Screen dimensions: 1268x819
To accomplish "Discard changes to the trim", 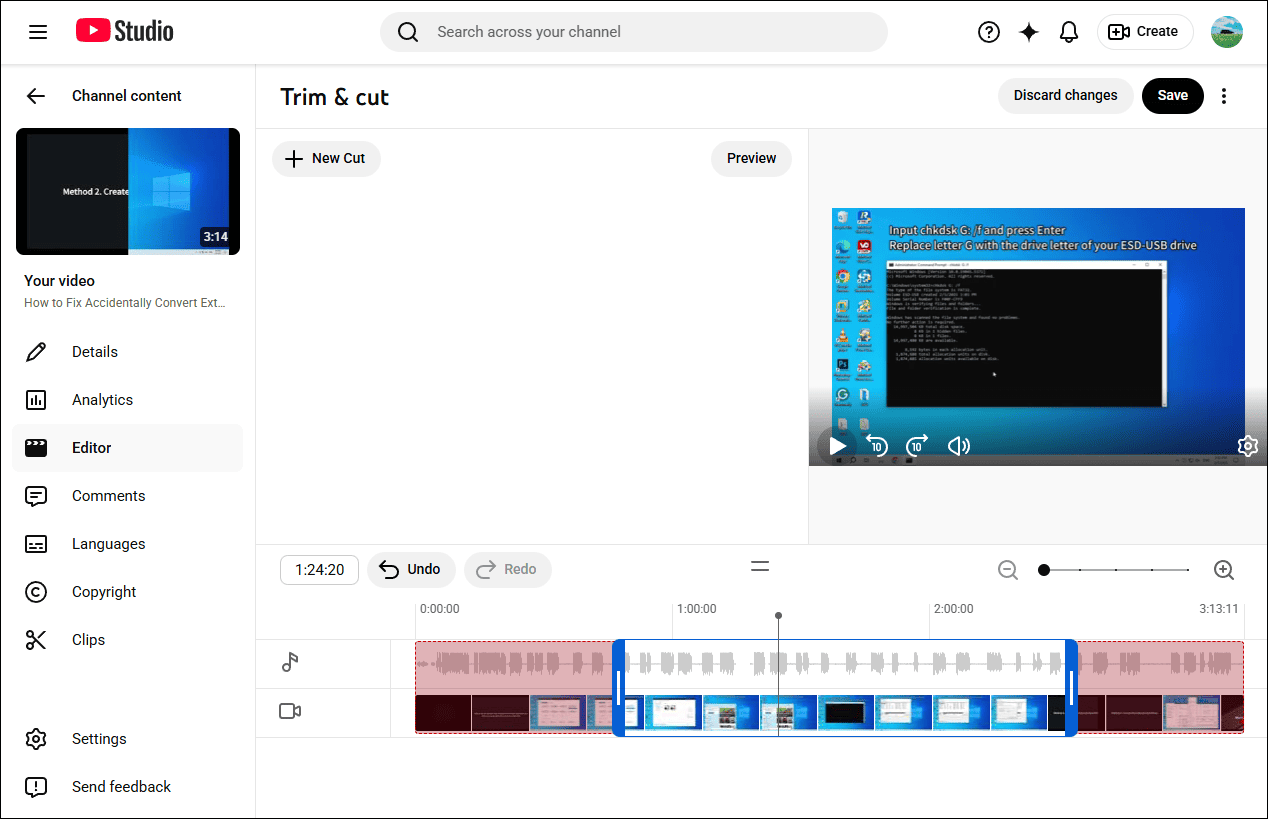I will pos(1065,95).
